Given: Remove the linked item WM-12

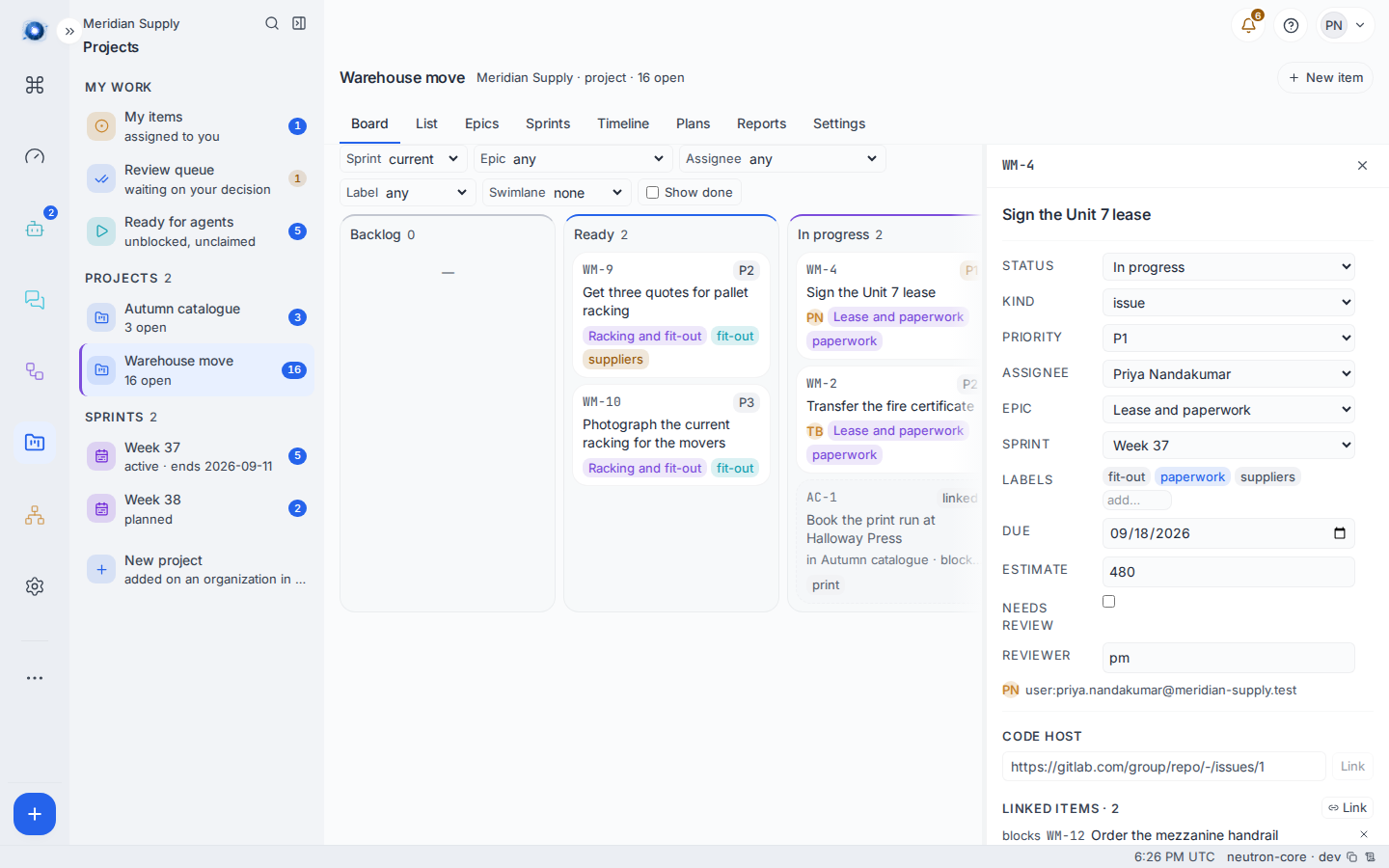Looking at the screenshot, I should [1364, 834].
